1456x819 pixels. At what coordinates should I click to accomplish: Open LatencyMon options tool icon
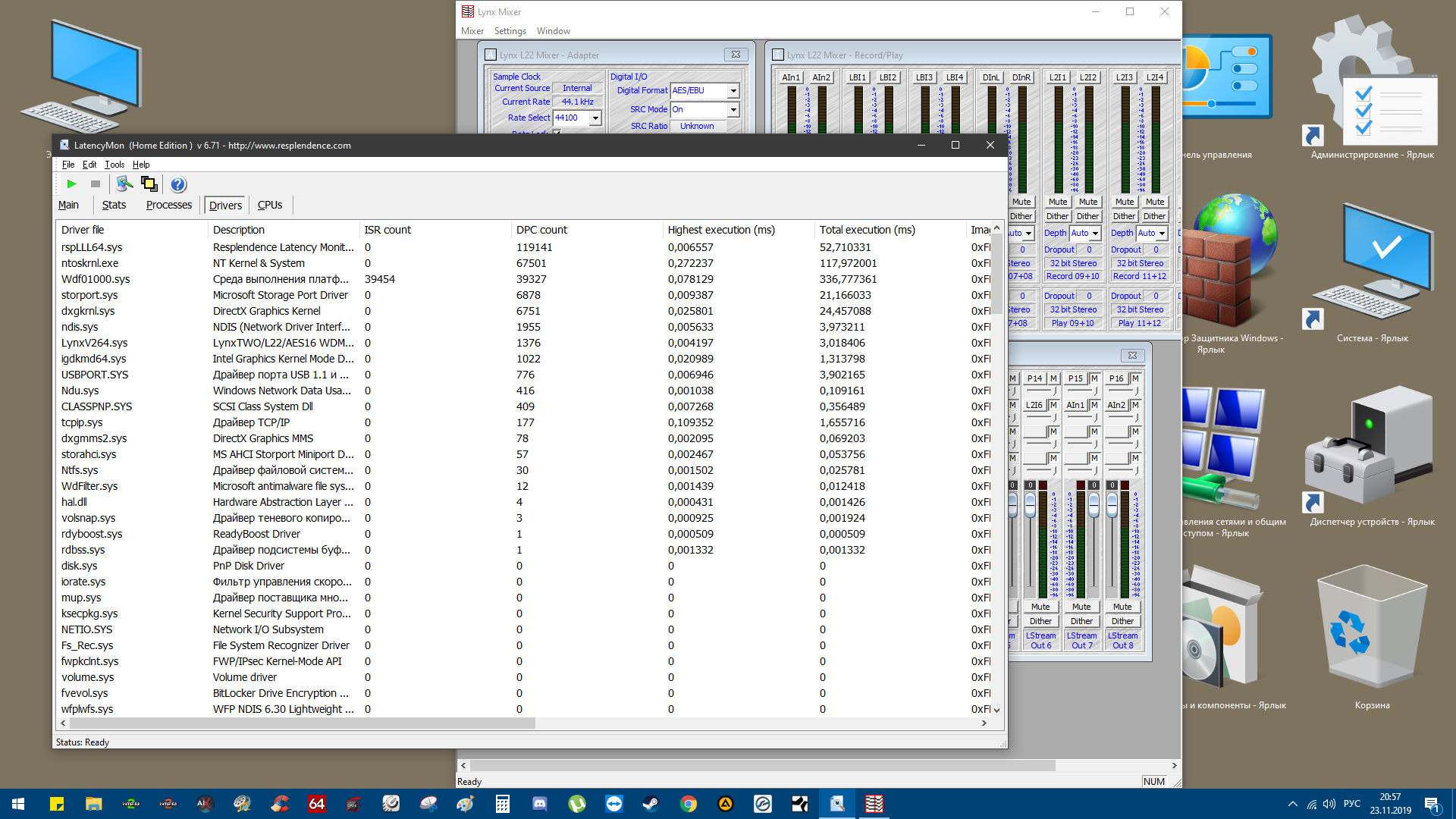124,184
